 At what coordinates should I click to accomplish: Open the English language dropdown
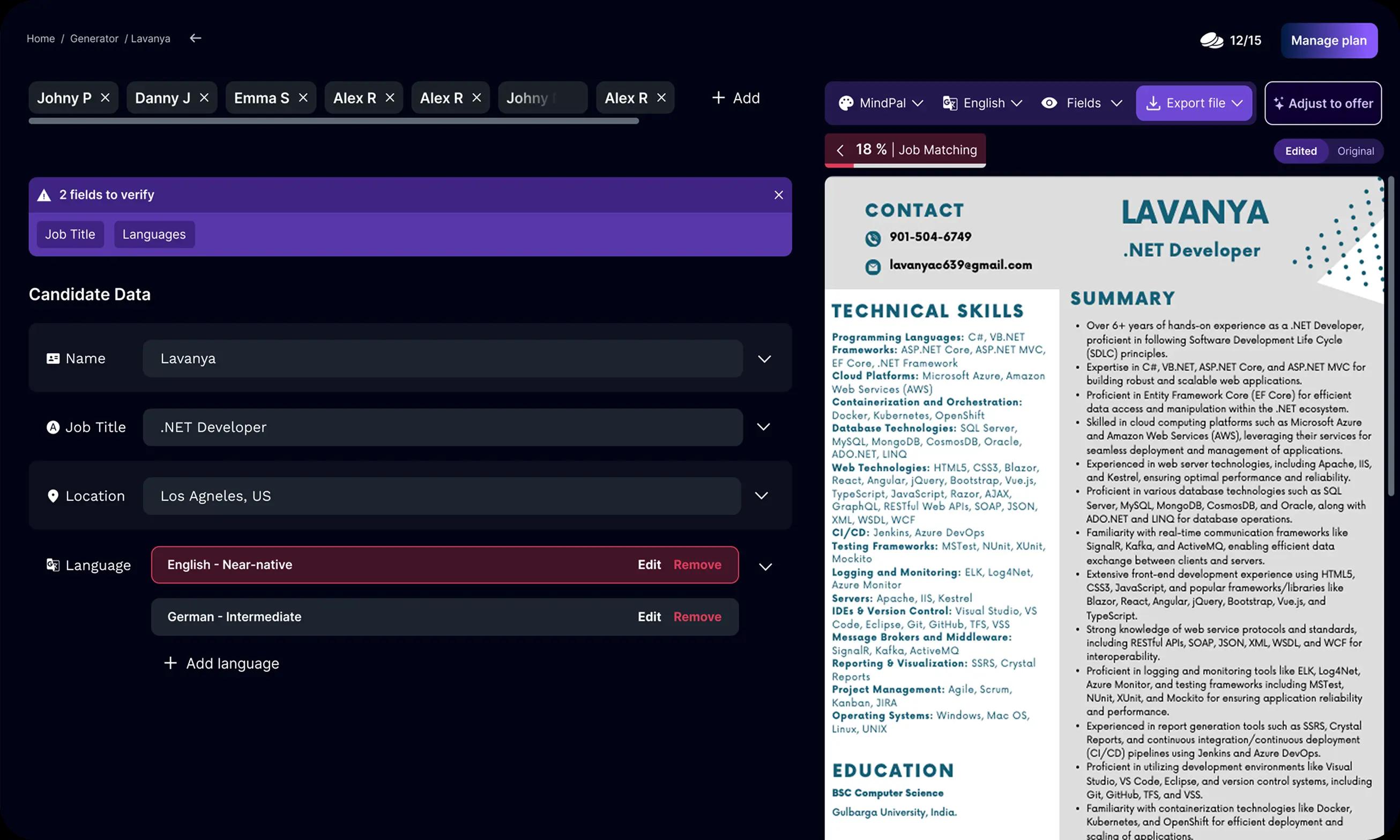pyautogui.click(x=982, y=103)
